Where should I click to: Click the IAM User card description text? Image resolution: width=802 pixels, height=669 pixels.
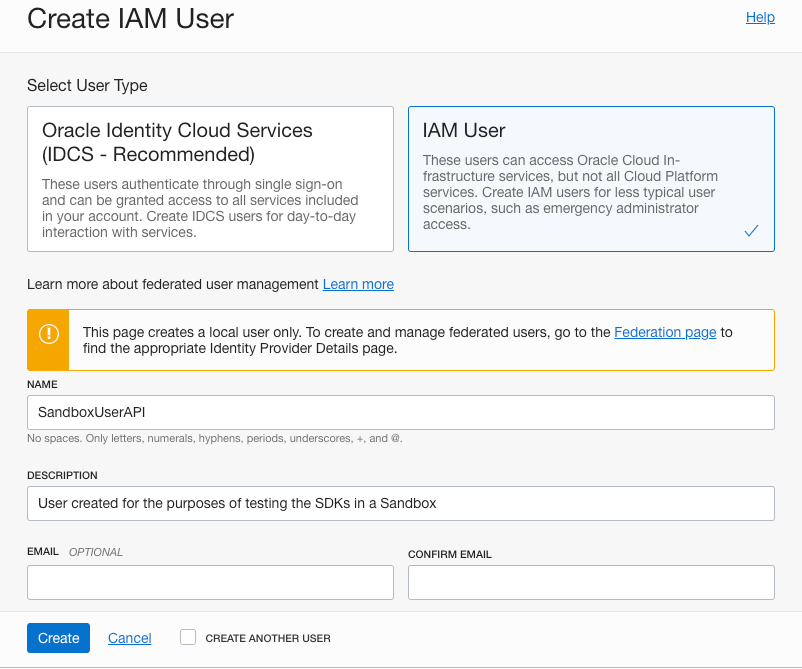591,192
